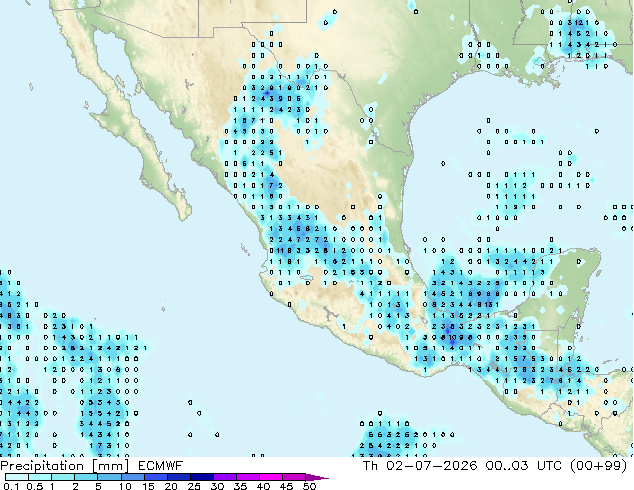Click the 2–5 mm legend swatch
The width and height of the screenshot is (634, 490).
86,477
